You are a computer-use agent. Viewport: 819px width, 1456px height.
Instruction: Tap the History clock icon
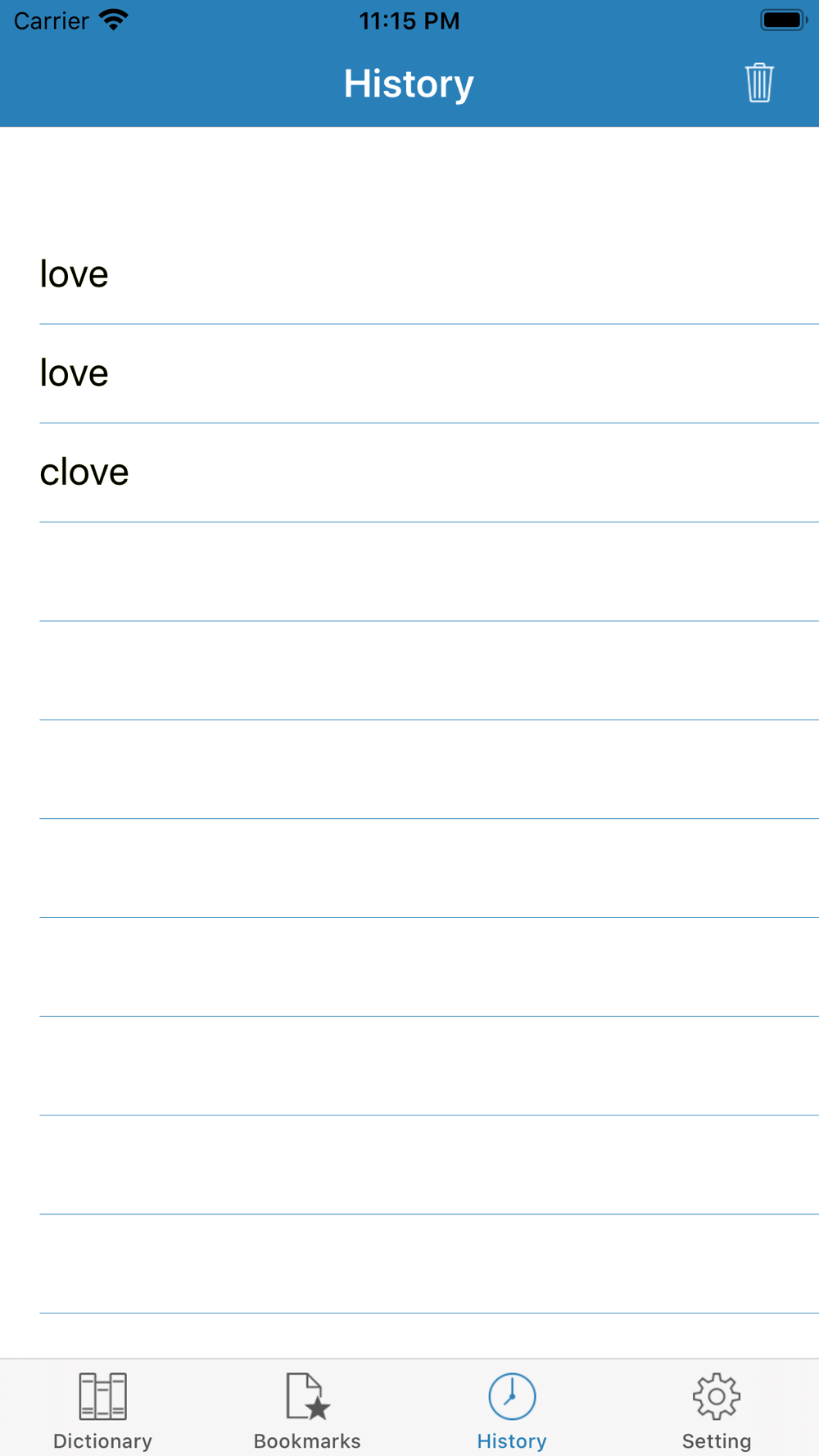tap(512, 1396)
